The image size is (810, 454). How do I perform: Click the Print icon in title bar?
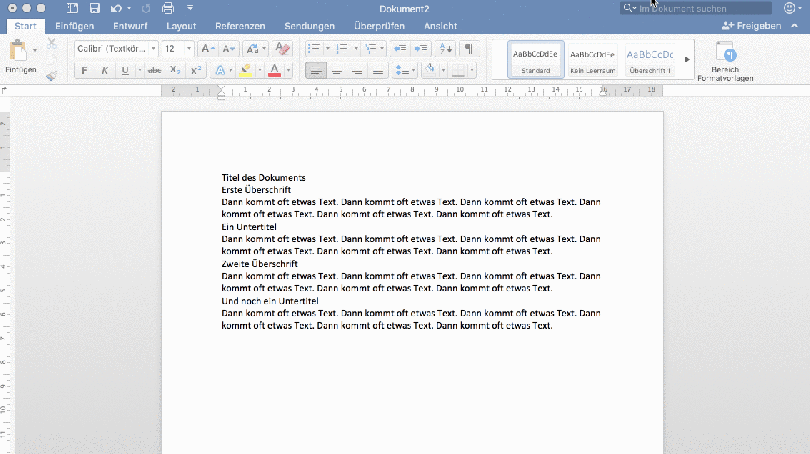pos(168,8)
